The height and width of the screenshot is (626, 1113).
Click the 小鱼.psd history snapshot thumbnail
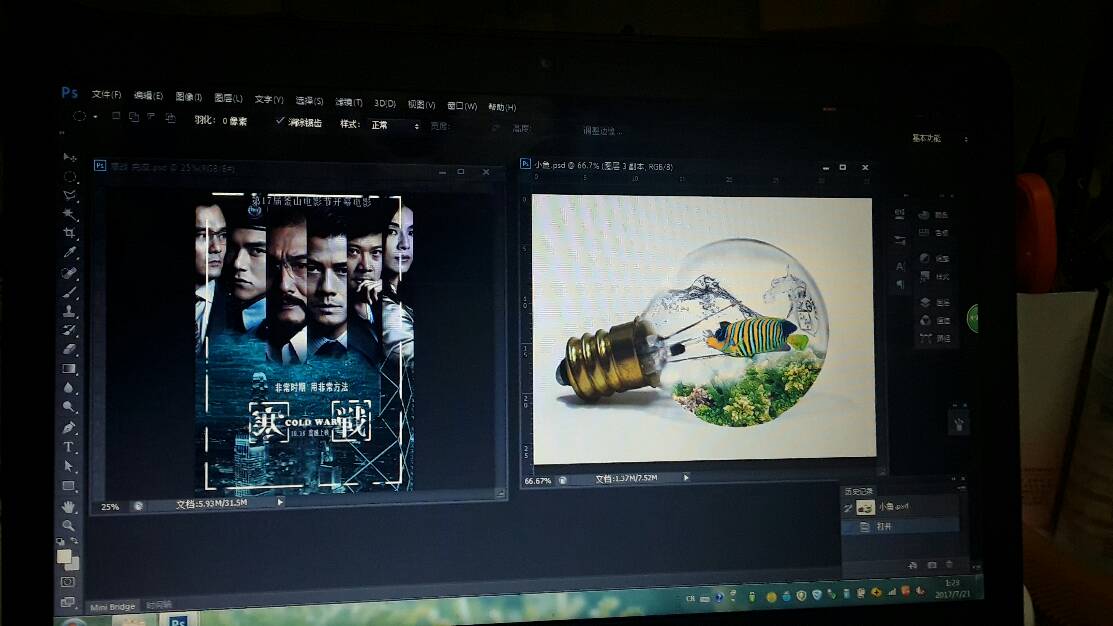click(x=865, y=507)
